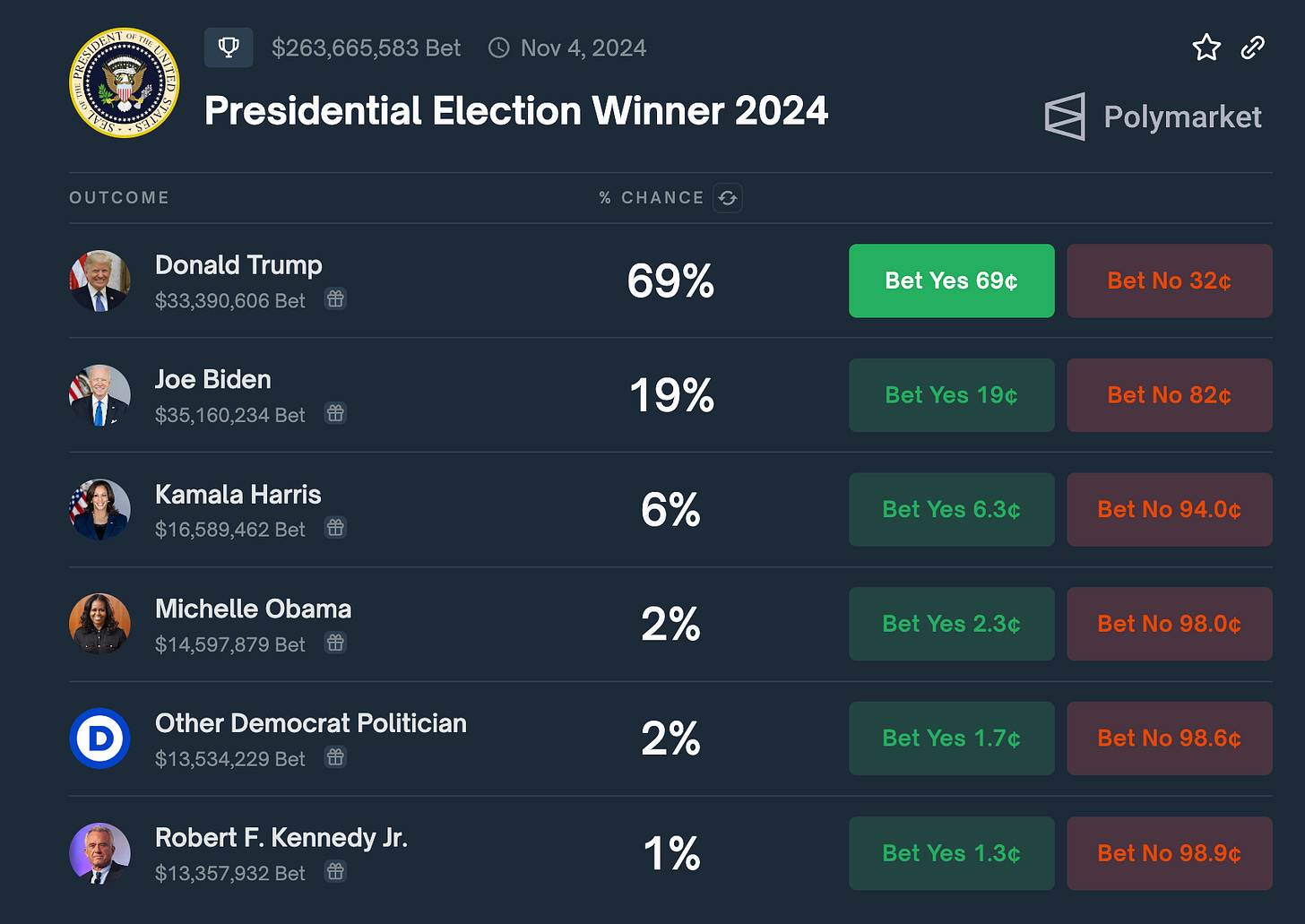Click the gift icon under Kamala Harris

click(335, 528)
